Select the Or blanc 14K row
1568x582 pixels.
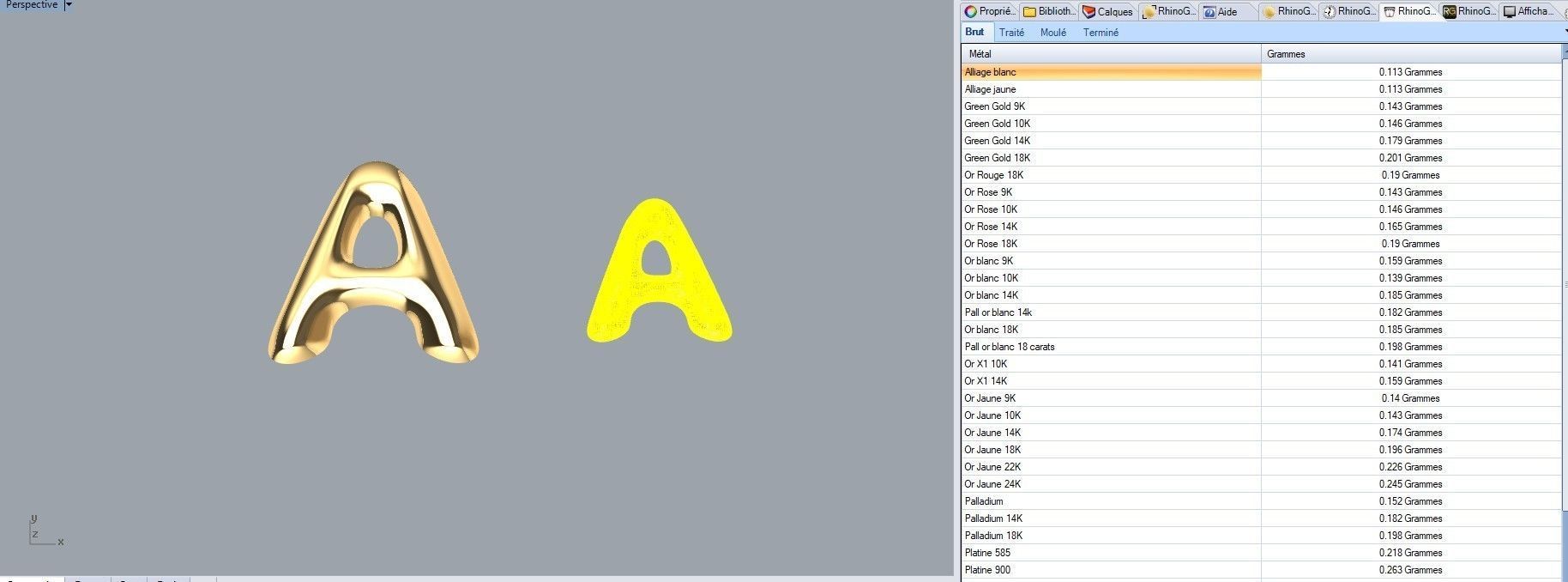[1261, 295]
